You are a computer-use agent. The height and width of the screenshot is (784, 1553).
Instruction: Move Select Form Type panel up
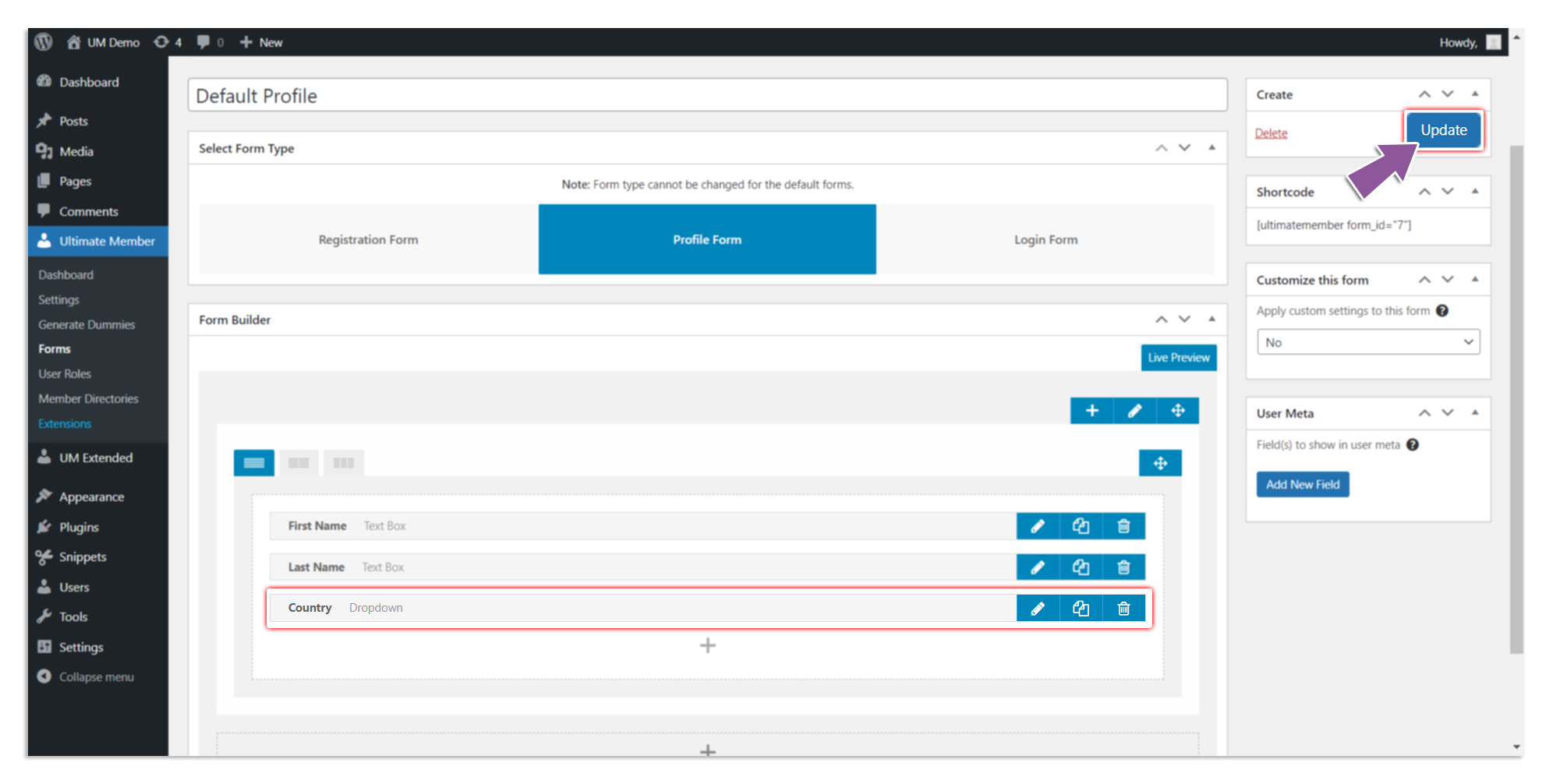coord(1161,148)
